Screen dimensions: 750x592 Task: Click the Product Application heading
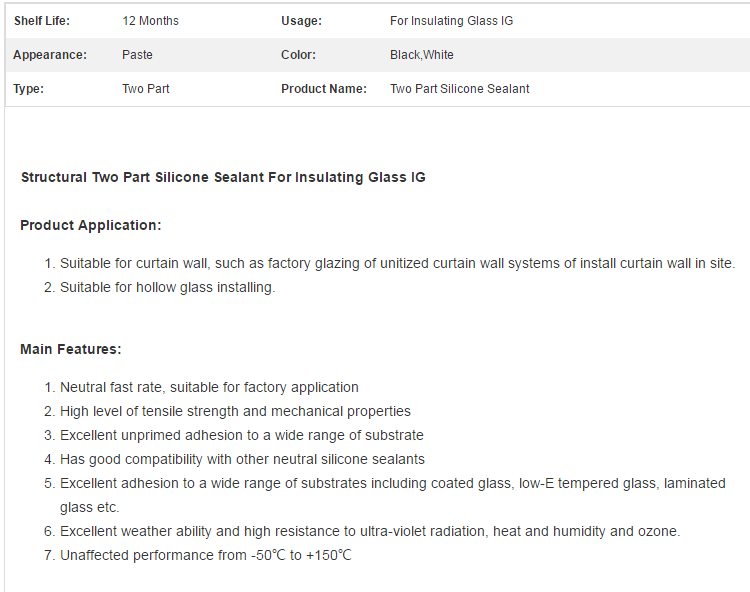click(x=91, y=225)
